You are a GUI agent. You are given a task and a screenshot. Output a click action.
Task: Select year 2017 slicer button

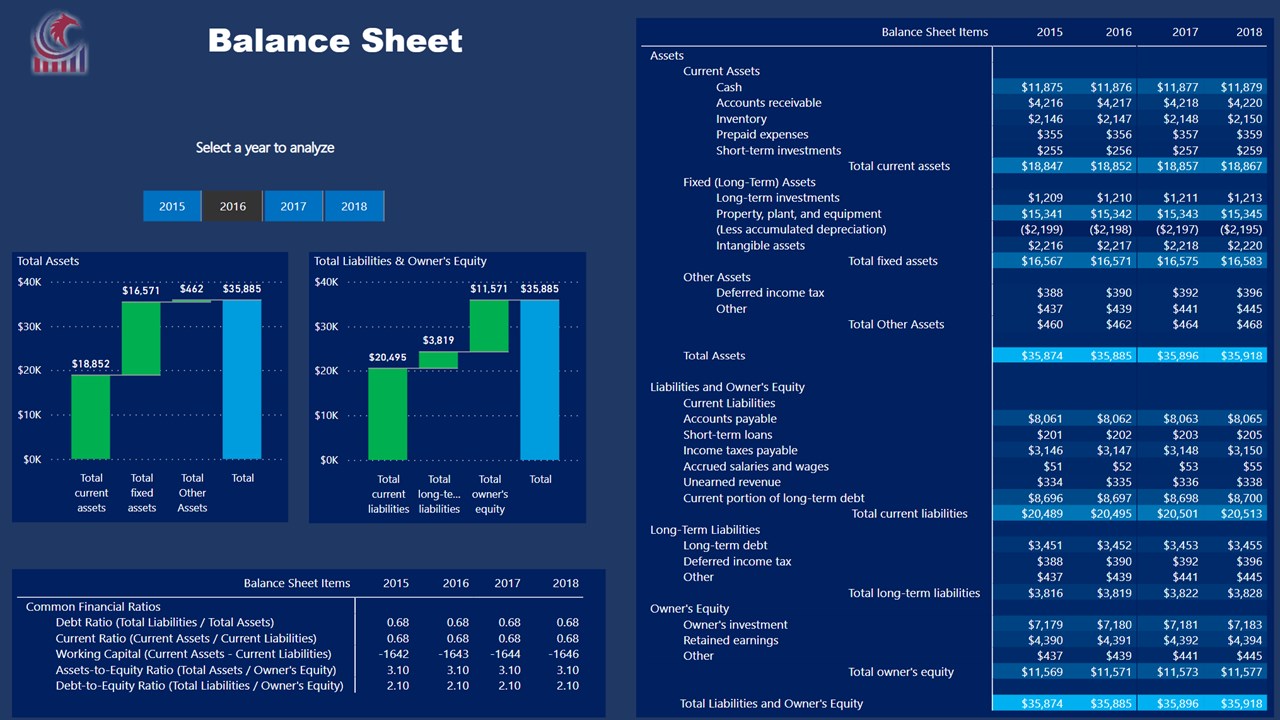[x=293, y=206]
